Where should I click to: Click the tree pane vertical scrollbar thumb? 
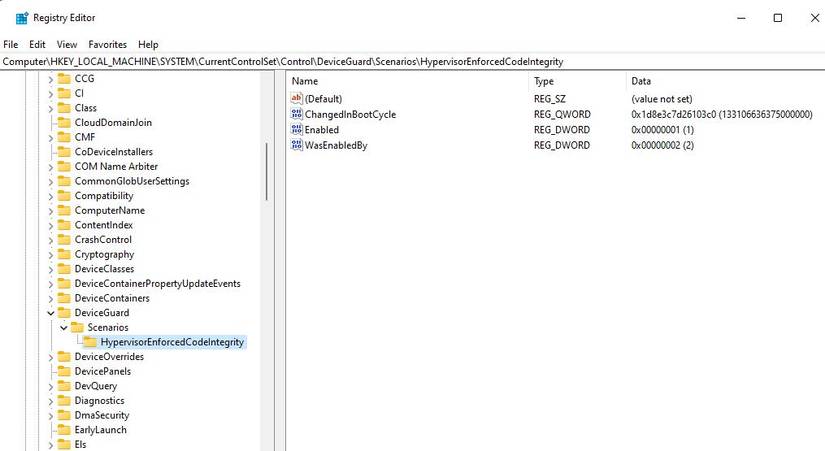267,172
